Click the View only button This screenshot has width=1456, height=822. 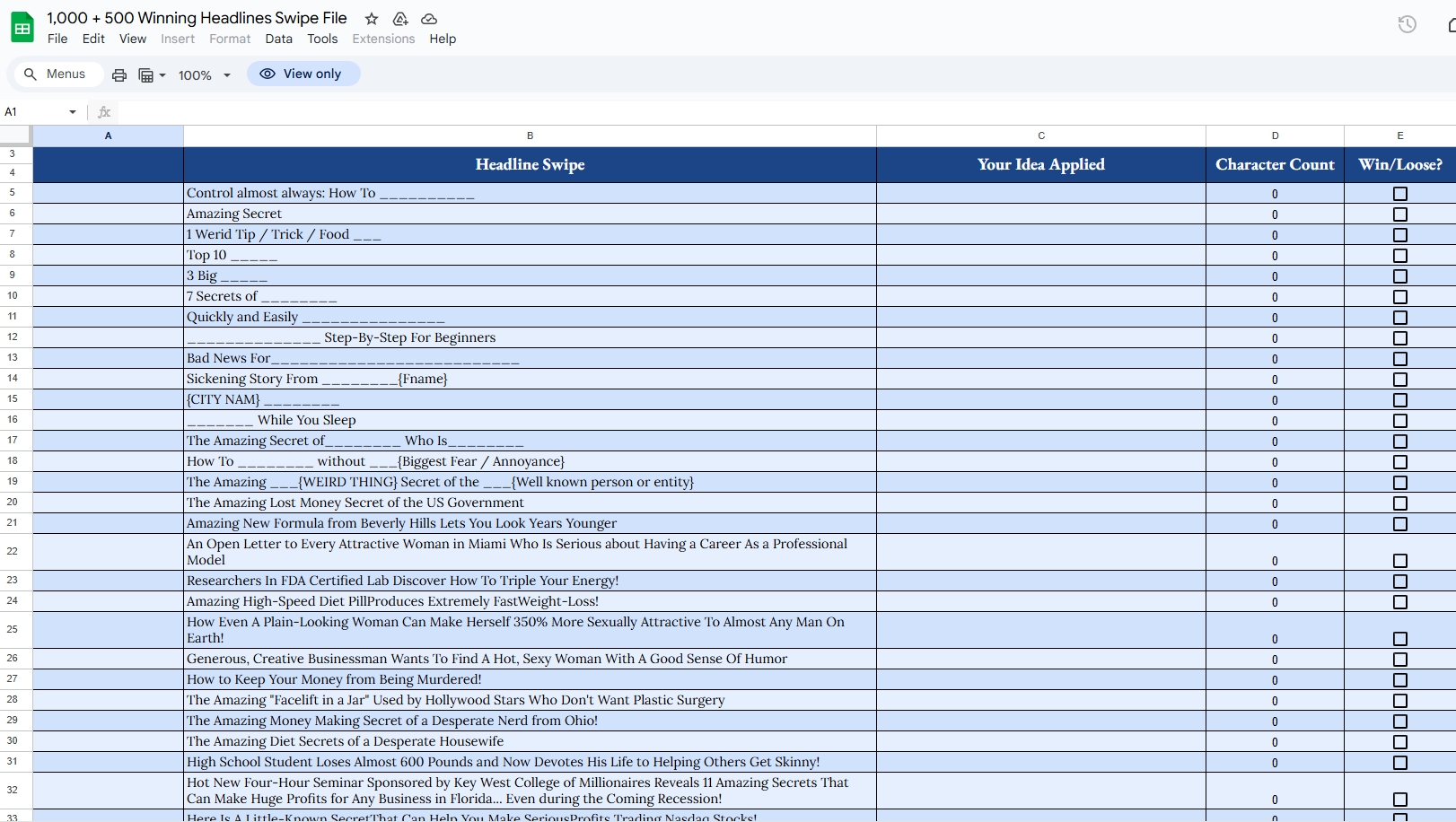(303, 74)
